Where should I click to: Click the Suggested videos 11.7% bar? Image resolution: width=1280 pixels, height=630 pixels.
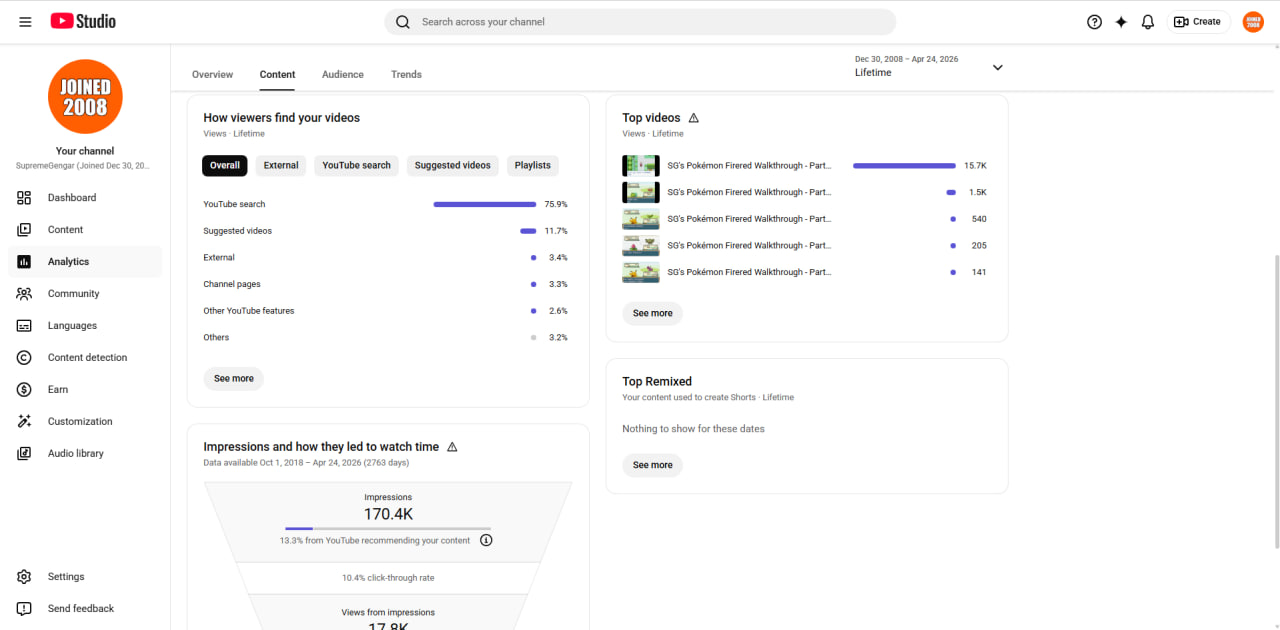click(528, 231)
